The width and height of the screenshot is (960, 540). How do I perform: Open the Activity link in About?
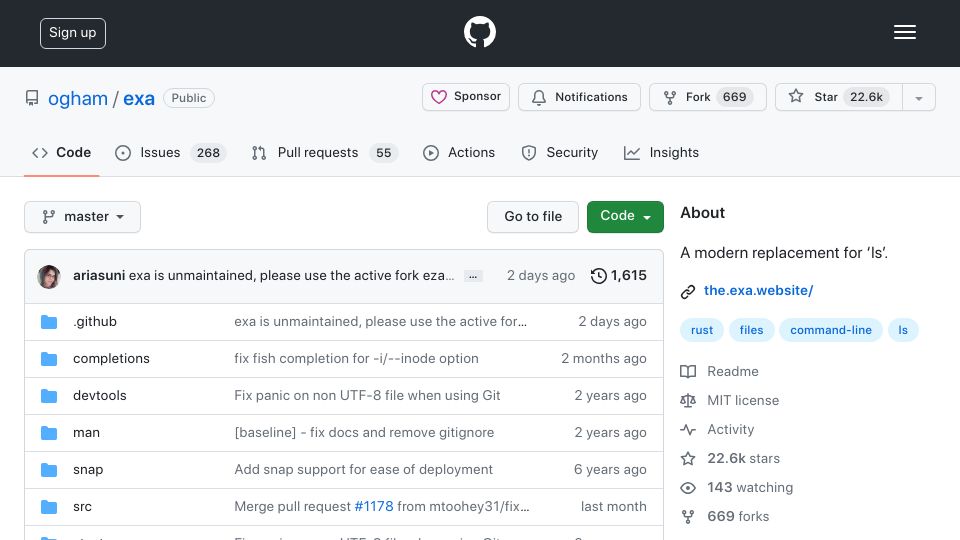click(x=731, y=430)
